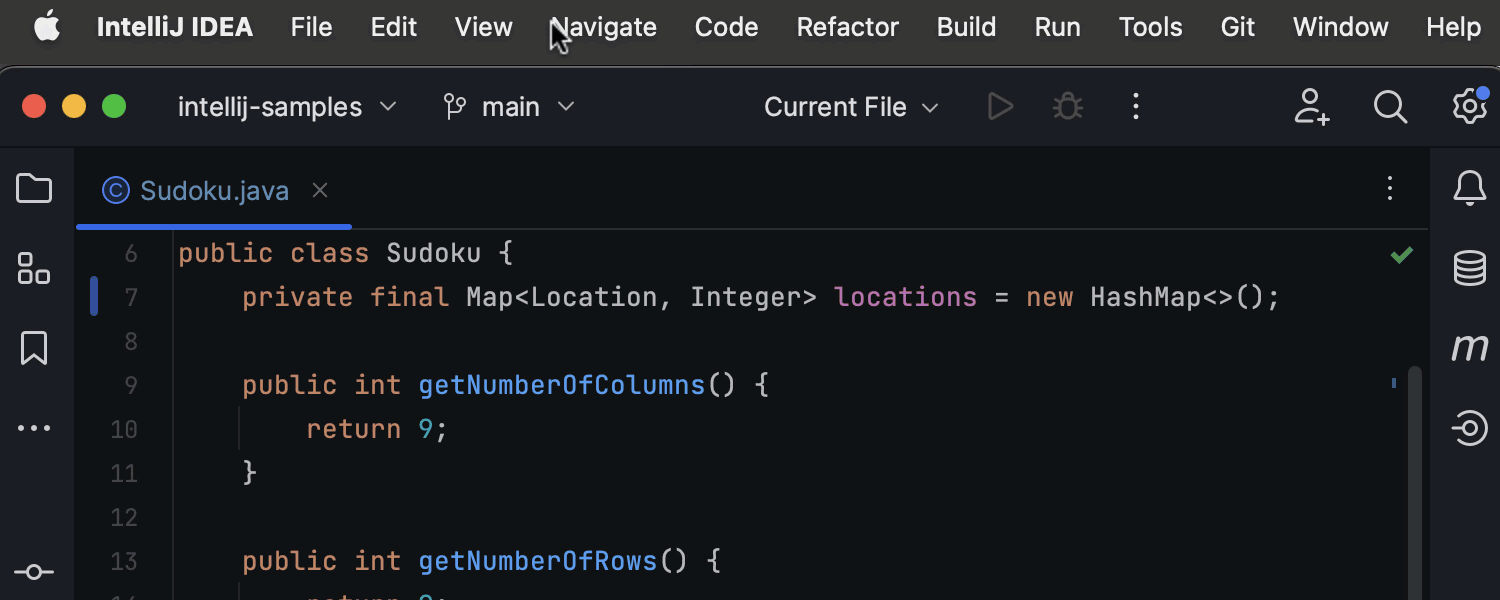Open IDE Settings gear
This screenshot has width=1500, height=600.
(1469, 107)
